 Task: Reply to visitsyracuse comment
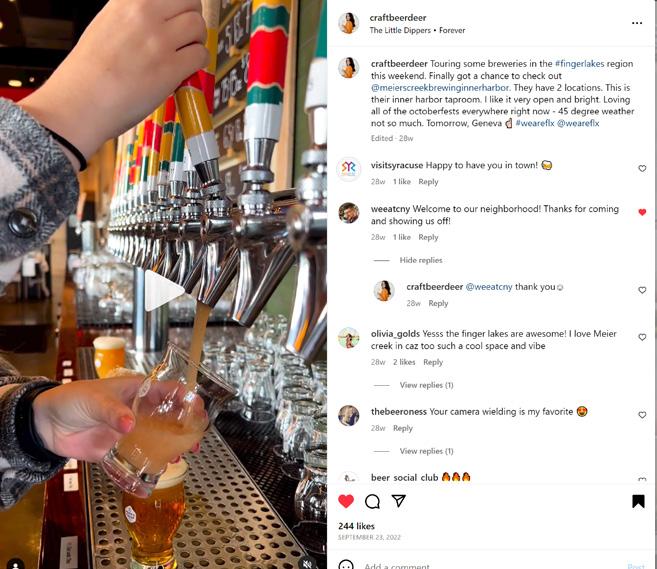(x=428, y=182)
